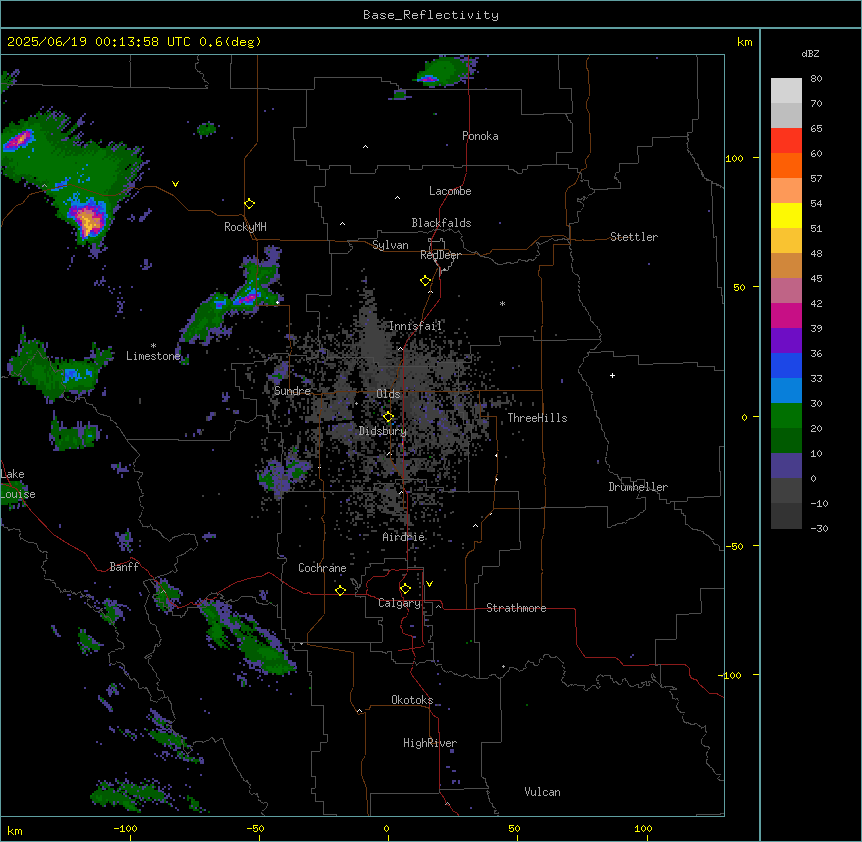Click the Vulcan town label

(x=543, y=792)
